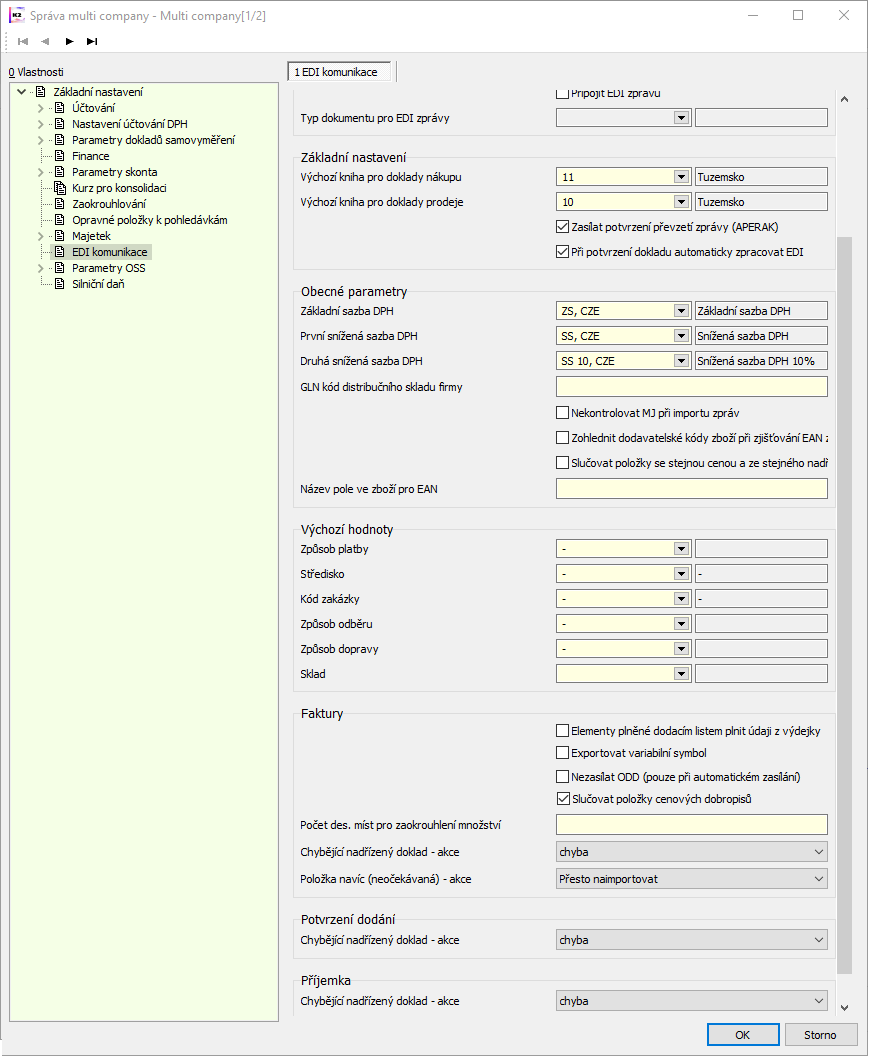Viewport: 872px width, 1060px height.
Task: Select the 0 Vlastnosti panel header
Action: 36,72
